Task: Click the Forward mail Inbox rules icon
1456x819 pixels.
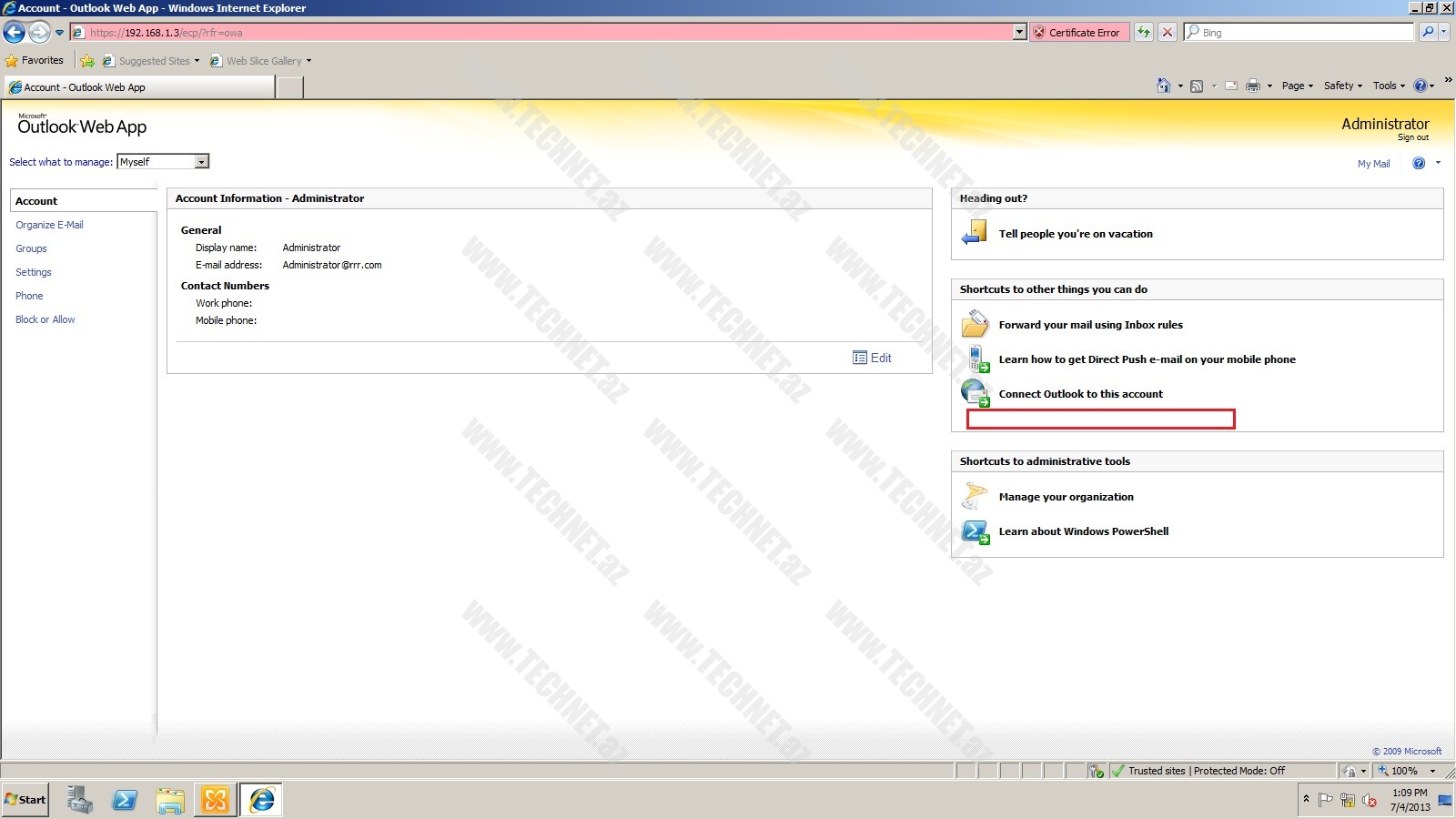Action: (x=975, y=324)
